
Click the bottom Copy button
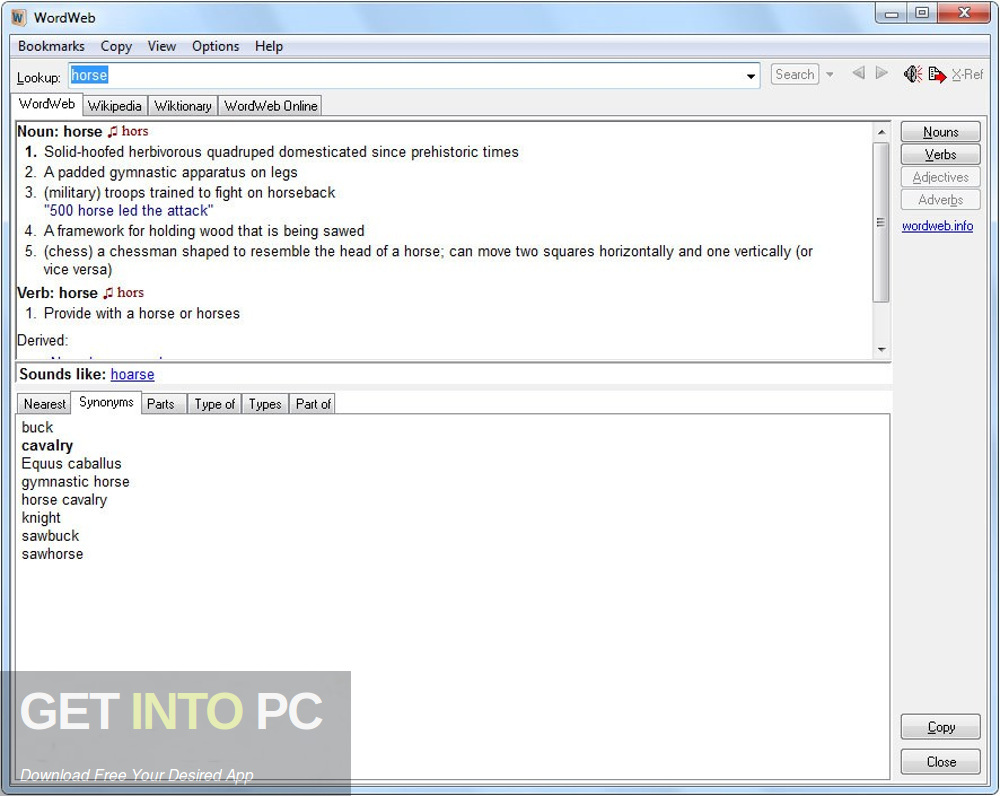(x=941, y=727)
